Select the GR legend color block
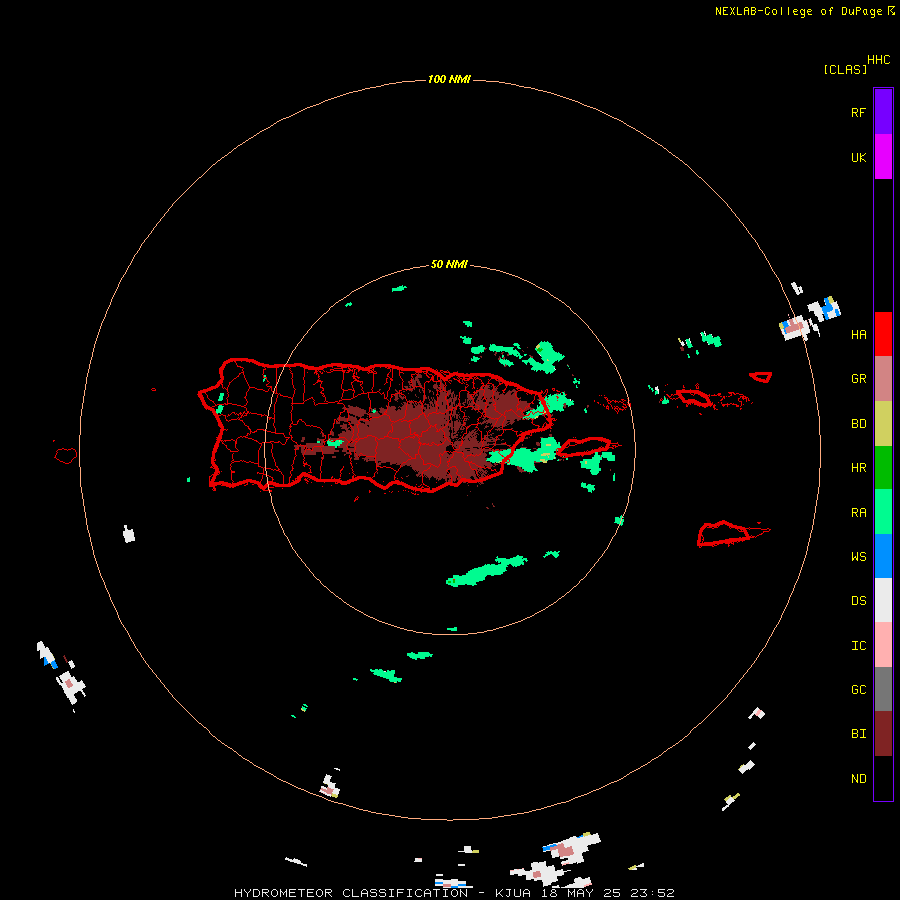This screenshot has width=900, height=900. [x=883, y=379]
